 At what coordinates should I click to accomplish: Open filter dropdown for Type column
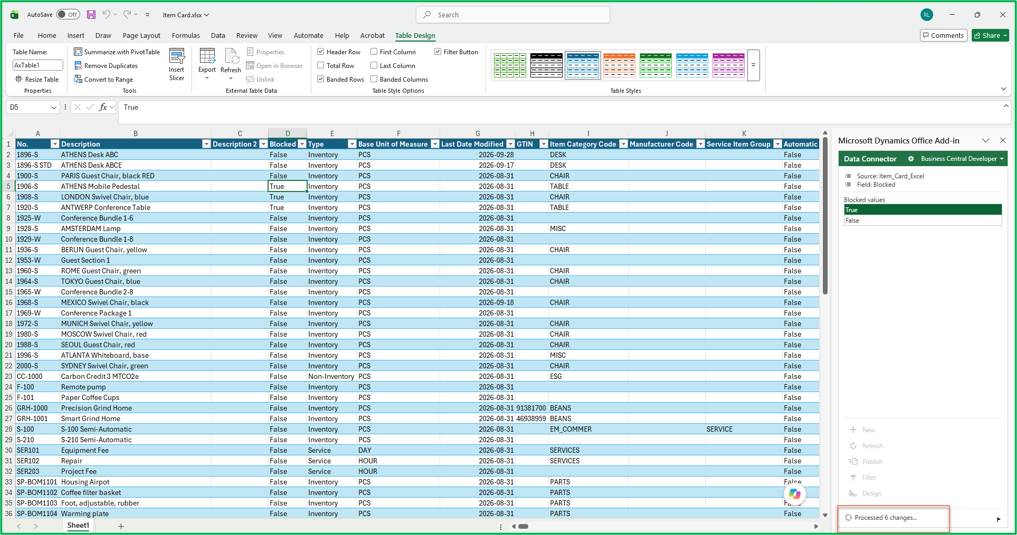(x=352, y=144)
